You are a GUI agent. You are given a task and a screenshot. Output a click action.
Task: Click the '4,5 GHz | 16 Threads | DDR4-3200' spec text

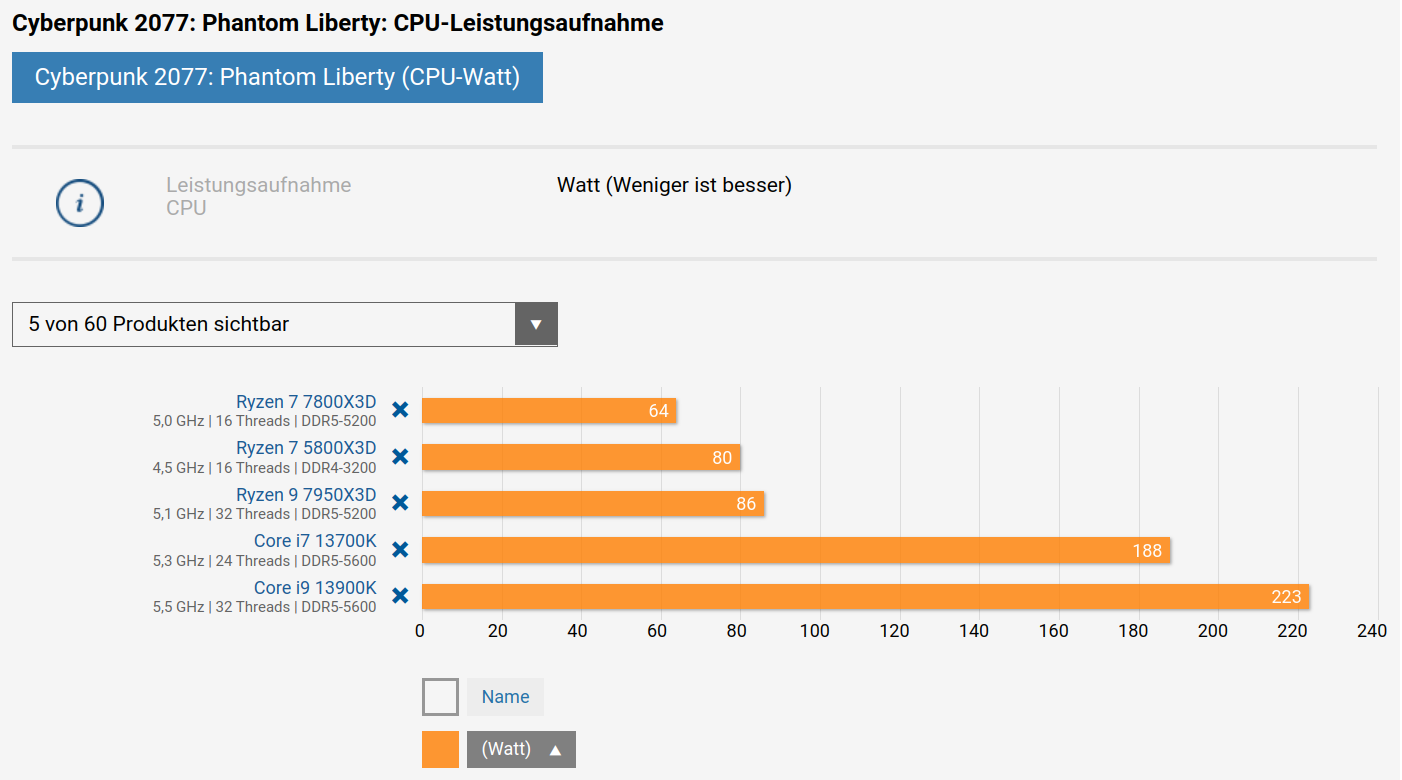[x=264, y=468]
